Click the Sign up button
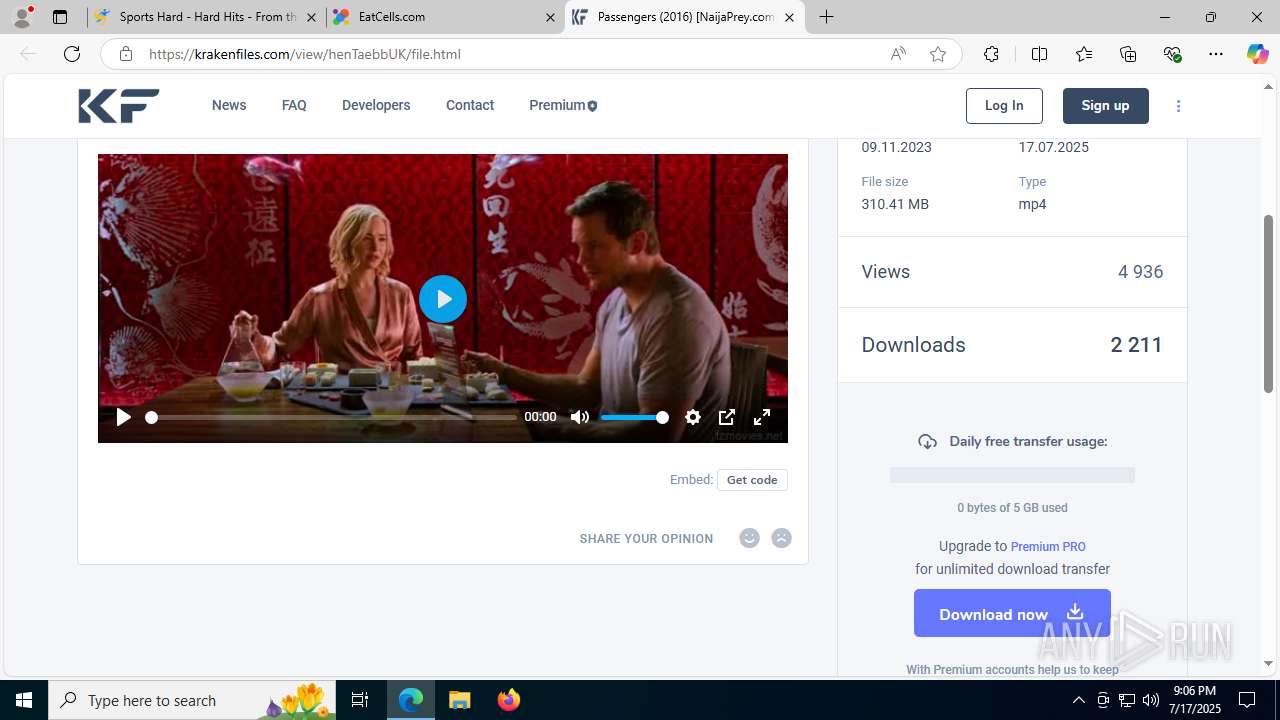 pyautogui.click(x=1105, y=106)
